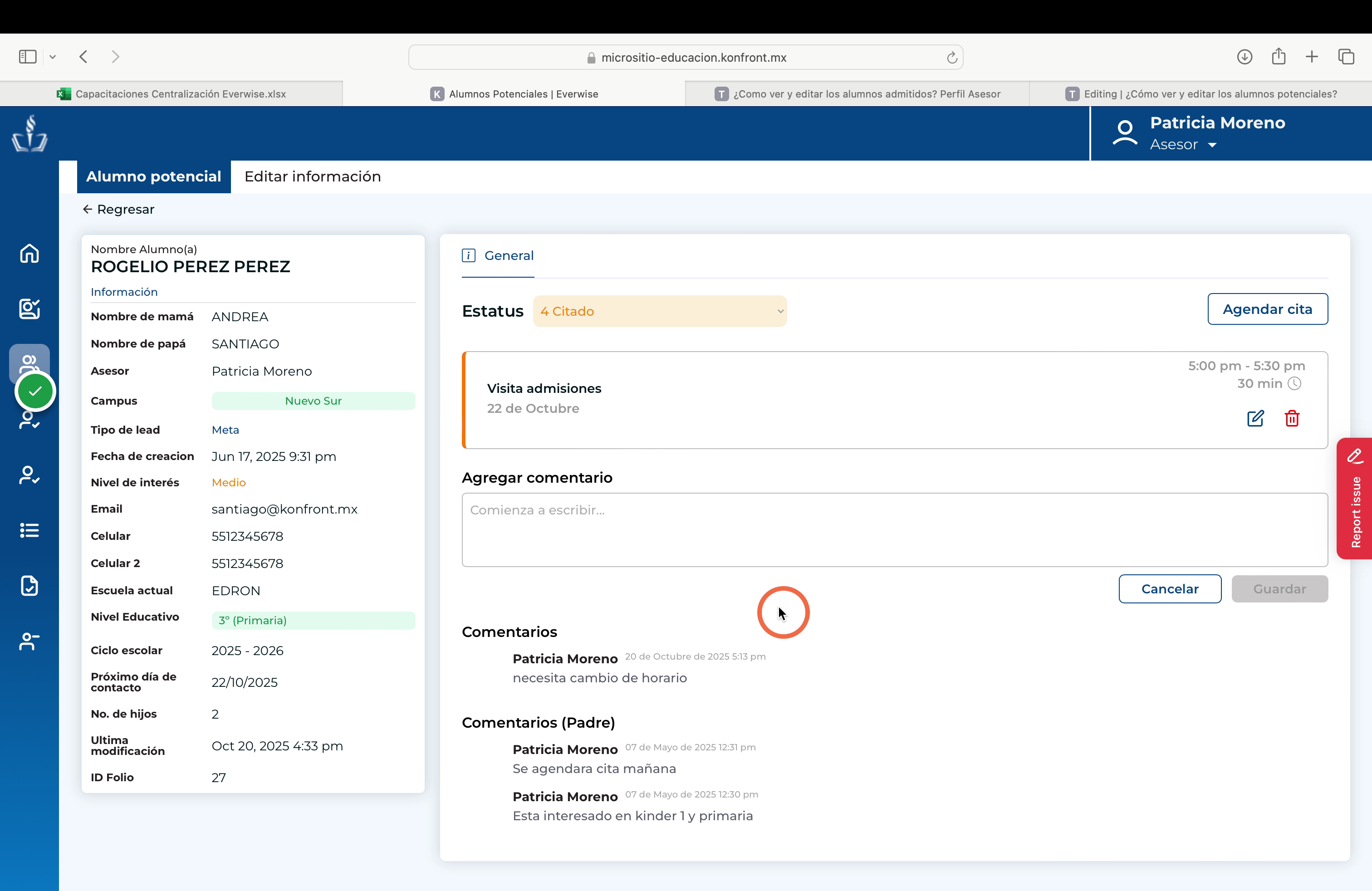The width and height of the screenshot is (1372, 891).
Task: Click the Regresar link
Action: pos(119,209)
